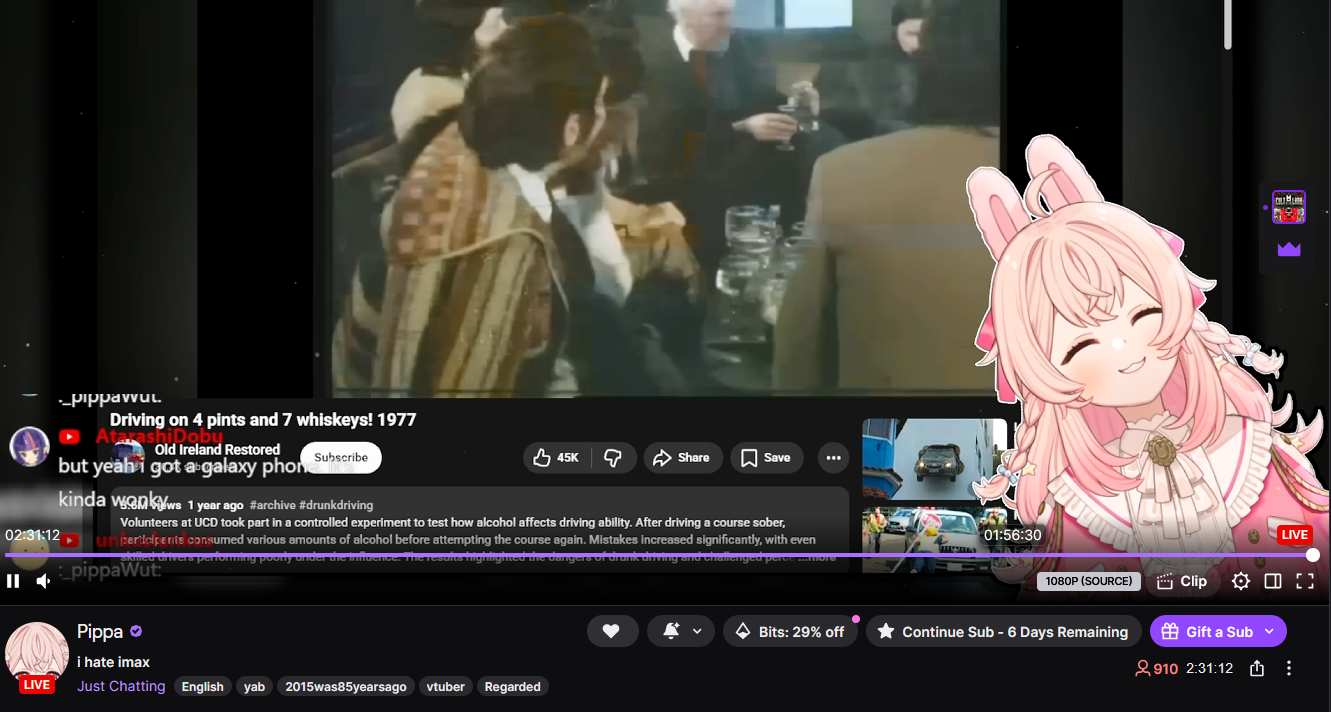The width and height of the screenshot is (1331, 712).
Task: Select the Regarded tag
Action: pyautogui.click(x=512, y=686)
